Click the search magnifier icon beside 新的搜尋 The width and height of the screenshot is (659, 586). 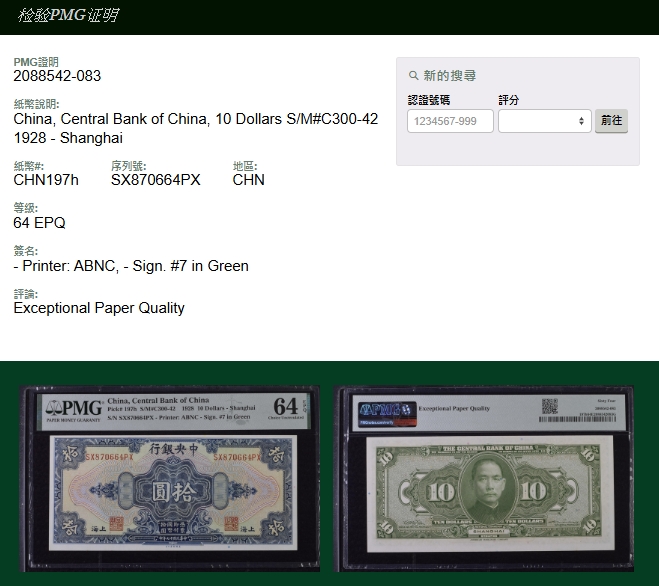point(414,76)
